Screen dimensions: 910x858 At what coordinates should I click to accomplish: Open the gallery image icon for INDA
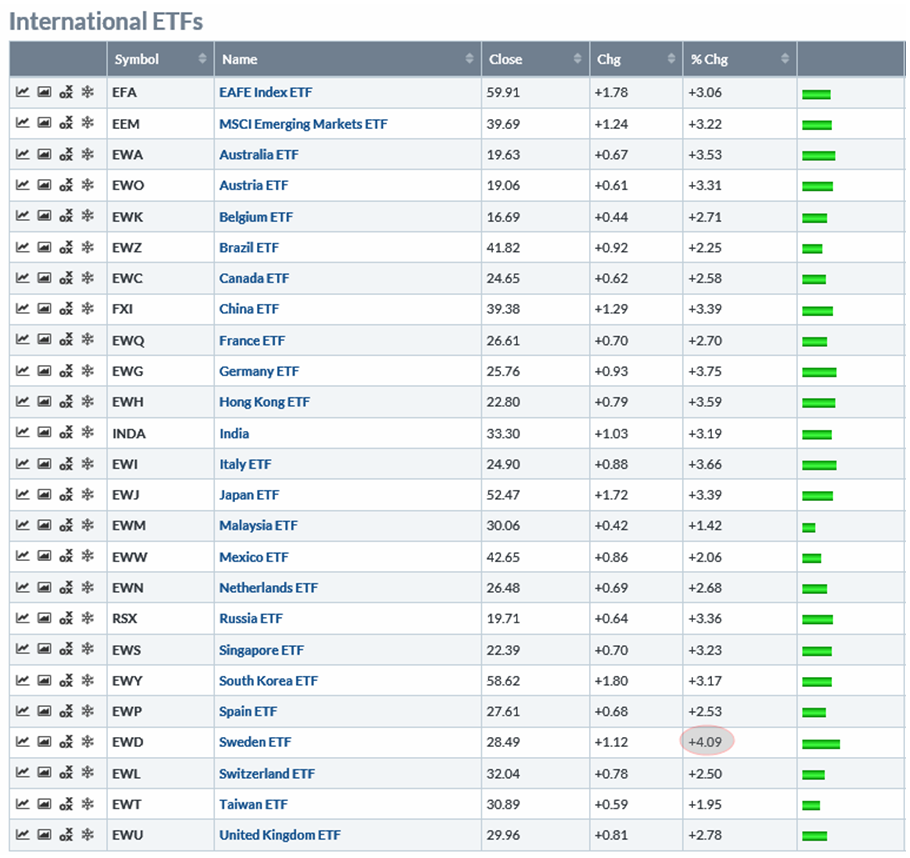point(44,433)
